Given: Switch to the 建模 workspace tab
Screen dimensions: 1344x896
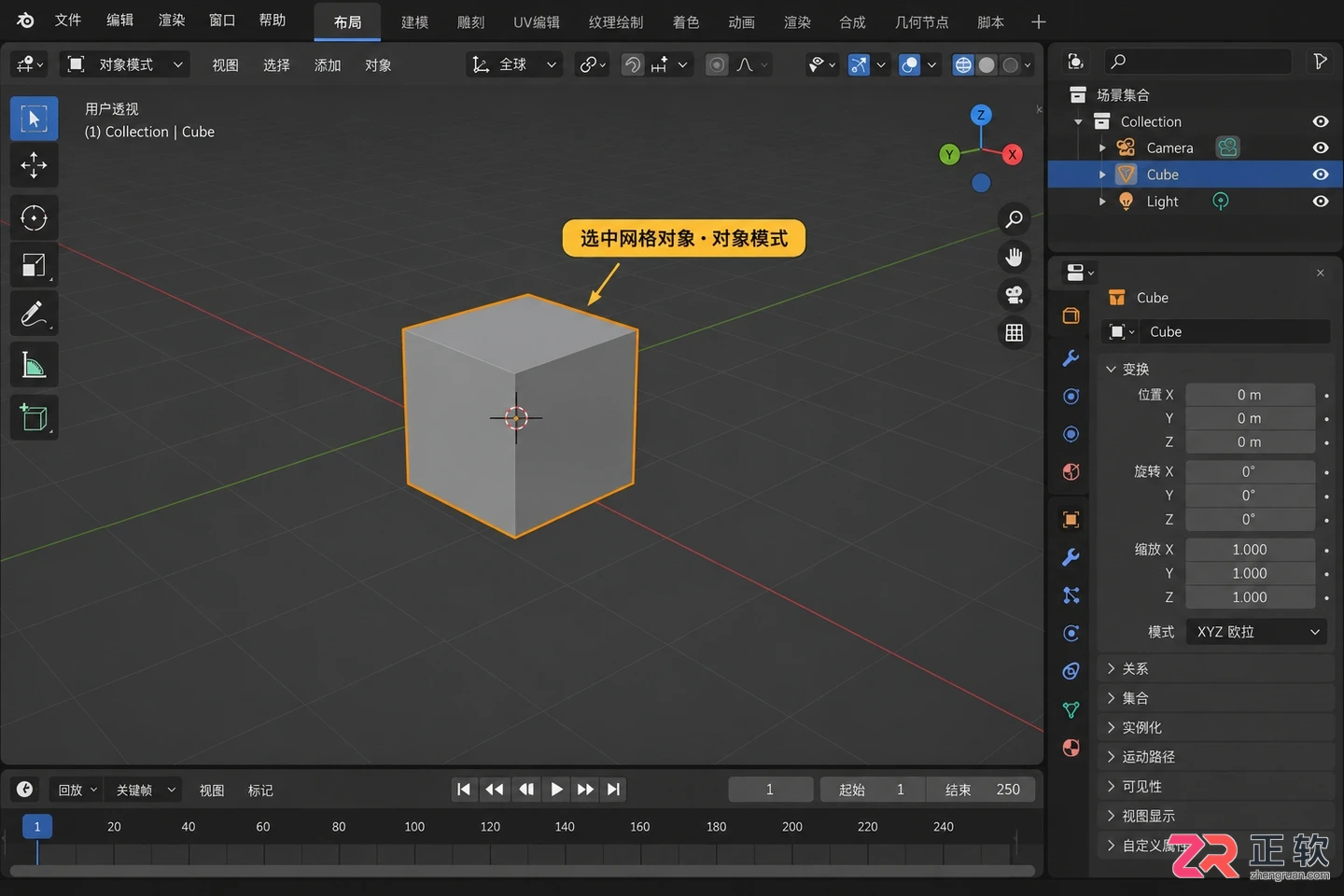Looking at the screenshot, I should tap(414, 22).
